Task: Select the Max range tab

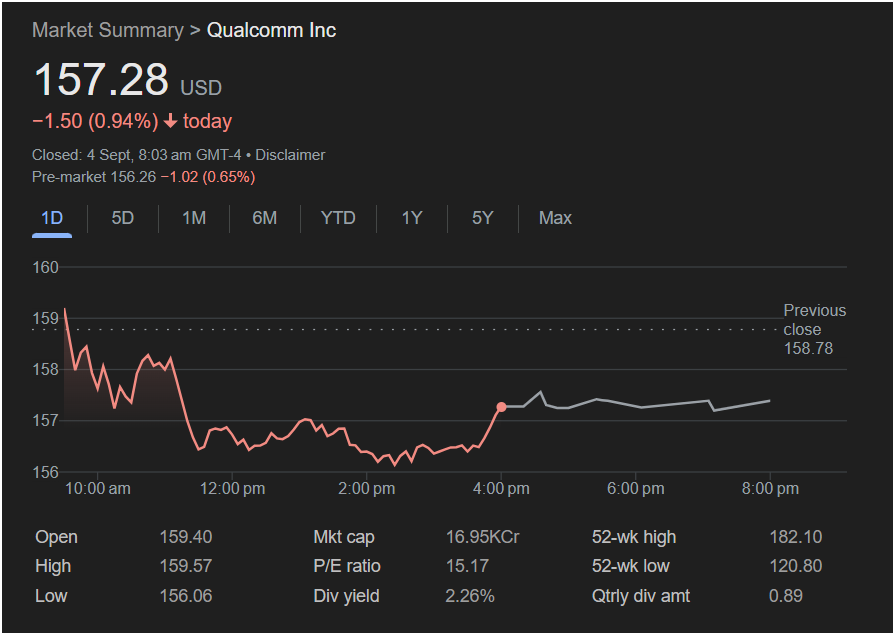Action: point(555,218)
